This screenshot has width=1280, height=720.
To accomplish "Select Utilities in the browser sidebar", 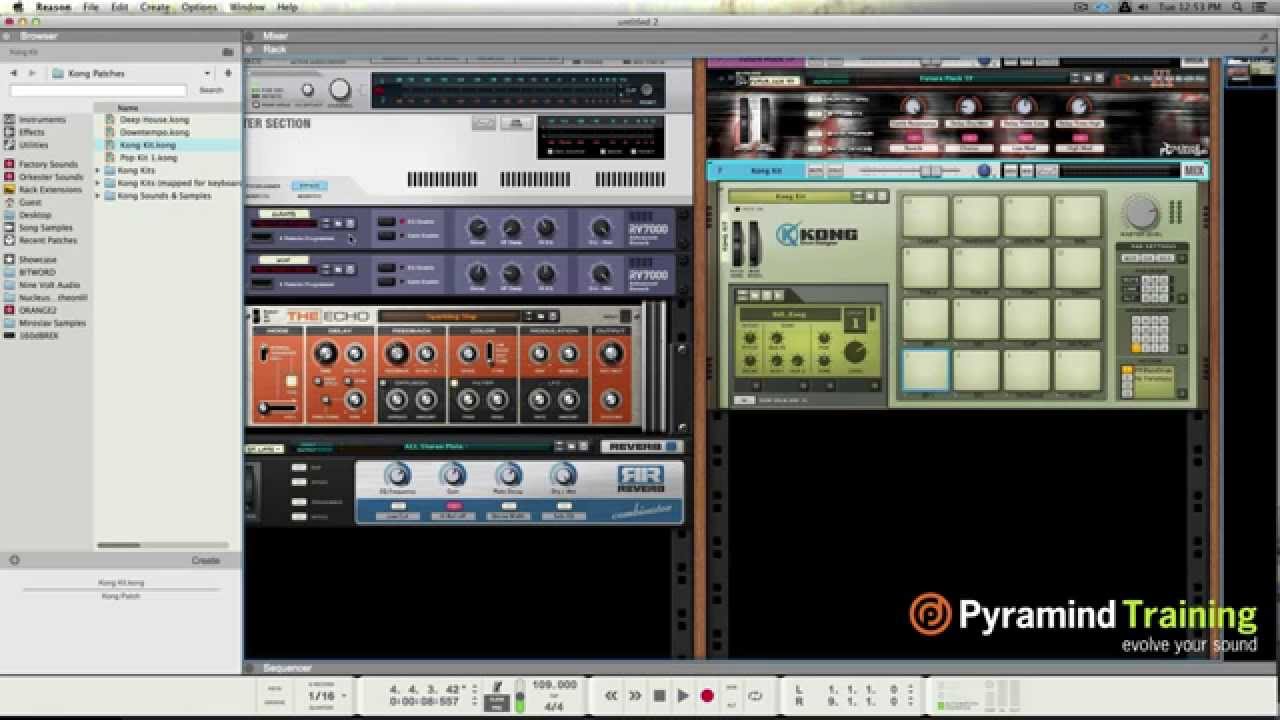I will coord(33,145).
